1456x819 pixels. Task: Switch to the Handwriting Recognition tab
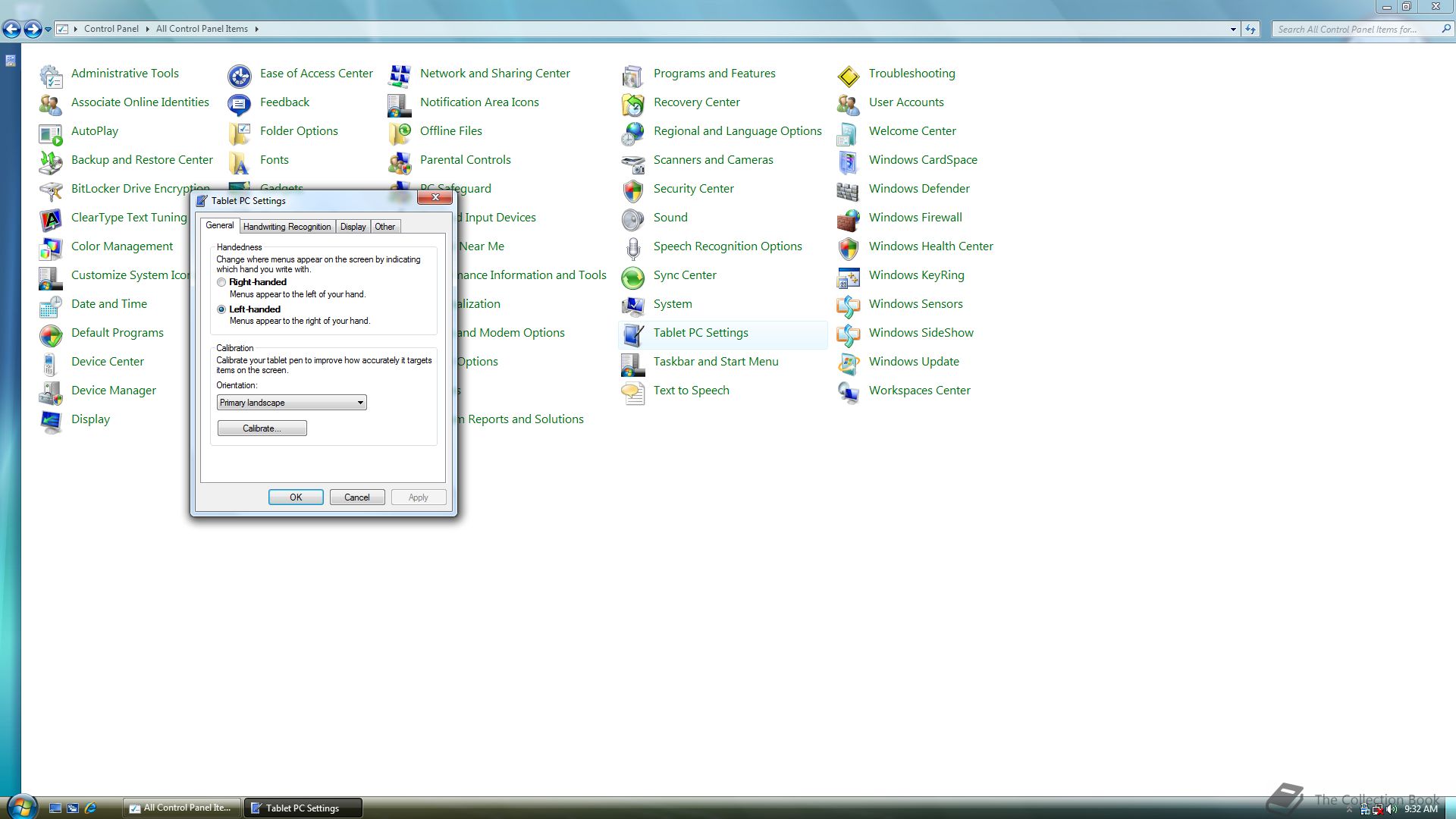[x=287, y=227]
